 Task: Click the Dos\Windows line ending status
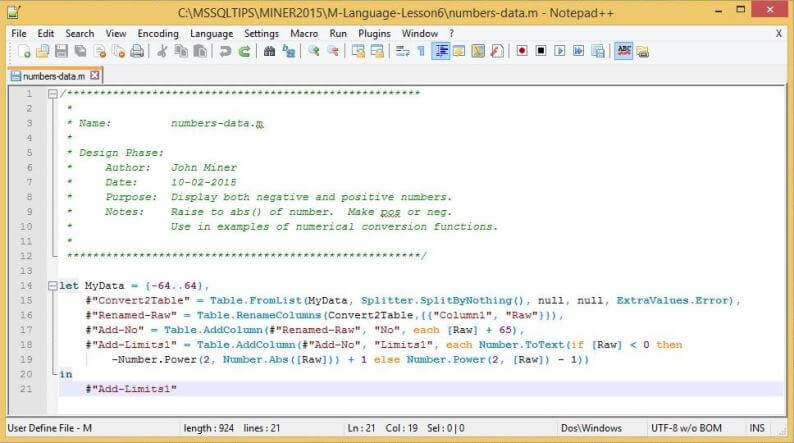pyautogui.click(x=591, y=428)
